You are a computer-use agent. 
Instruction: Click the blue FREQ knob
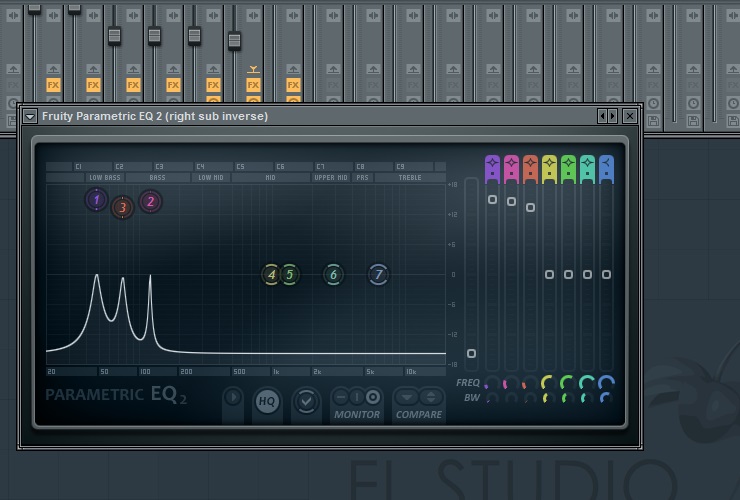[x=606, y=383]
